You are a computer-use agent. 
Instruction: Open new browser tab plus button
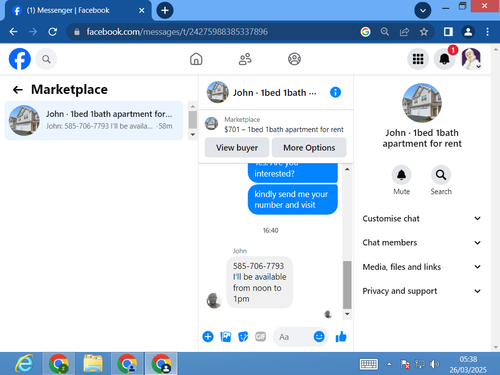[165, 10]
